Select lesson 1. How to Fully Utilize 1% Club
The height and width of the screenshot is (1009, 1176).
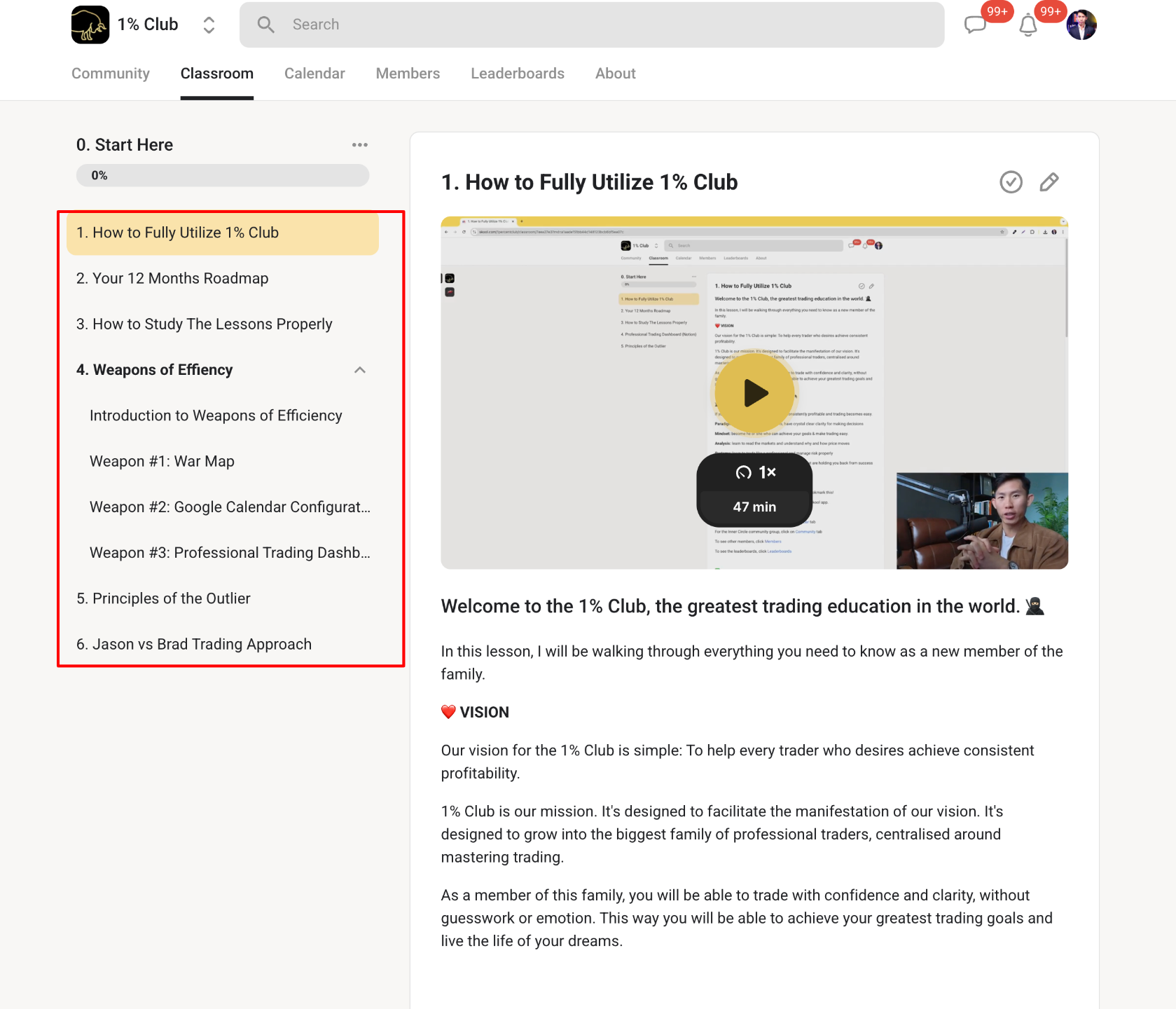tap(223, 233)
